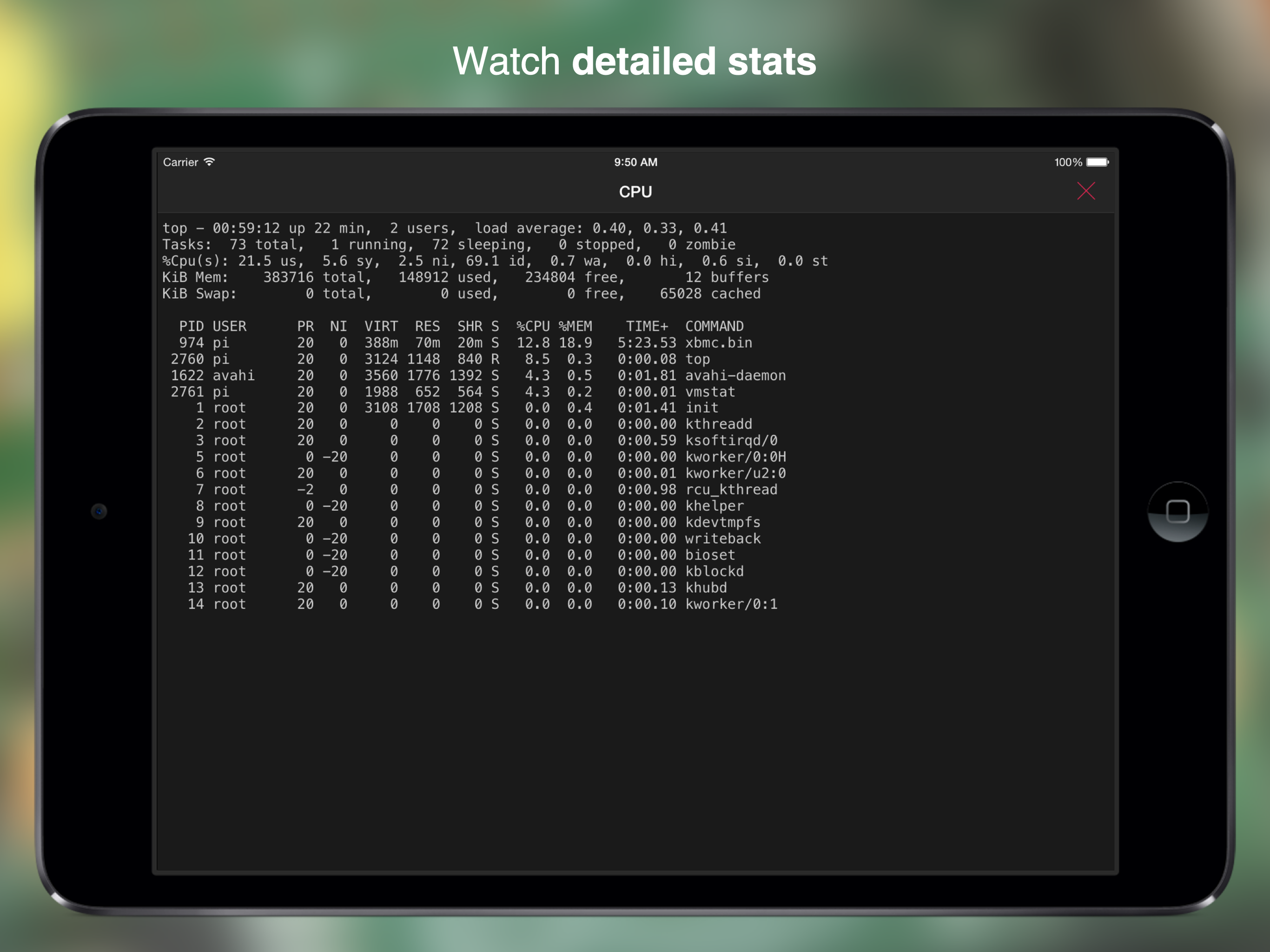This screenshot has width=1270, height=952.
Task: Click the KiB Mem summary line
Action: coord(465,278)
